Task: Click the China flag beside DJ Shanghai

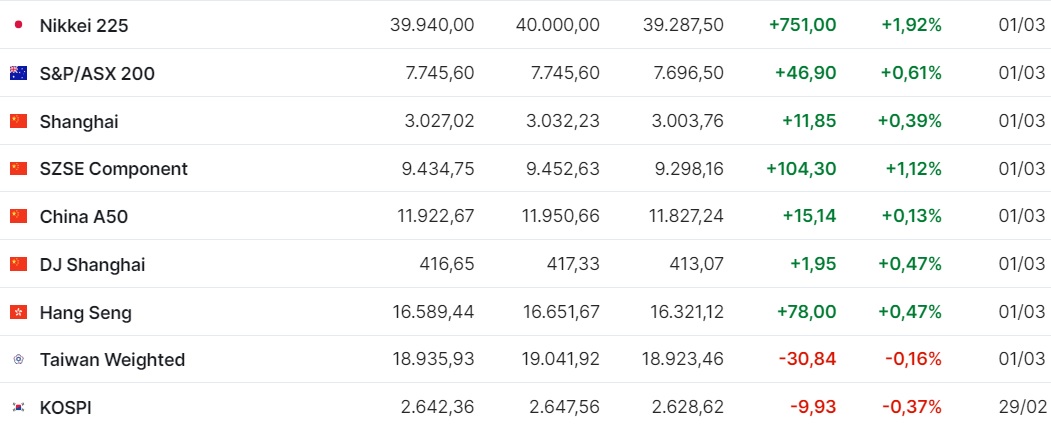Action: pos(19,265)
